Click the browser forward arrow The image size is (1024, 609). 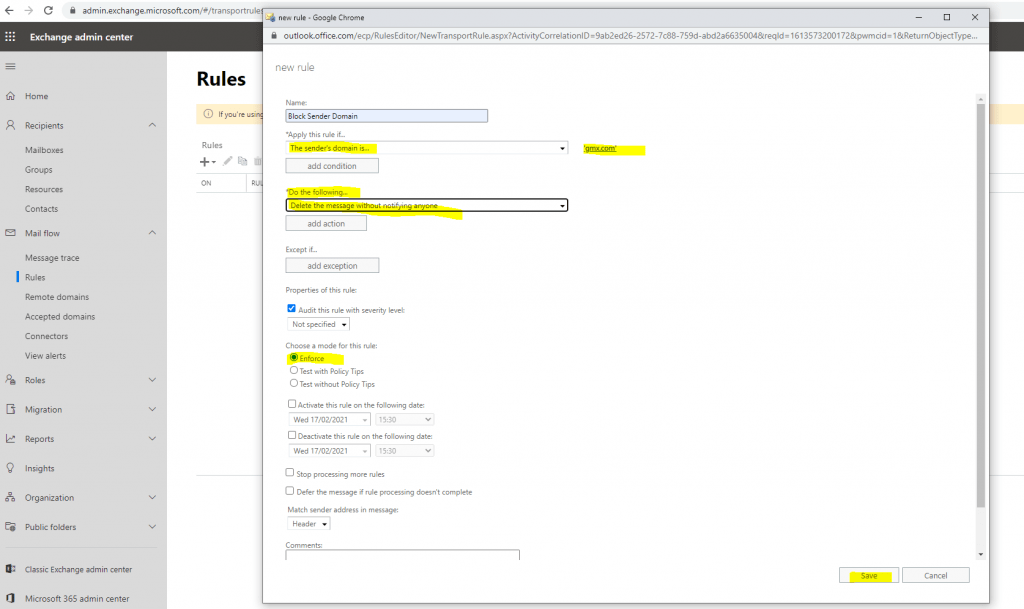29,10
